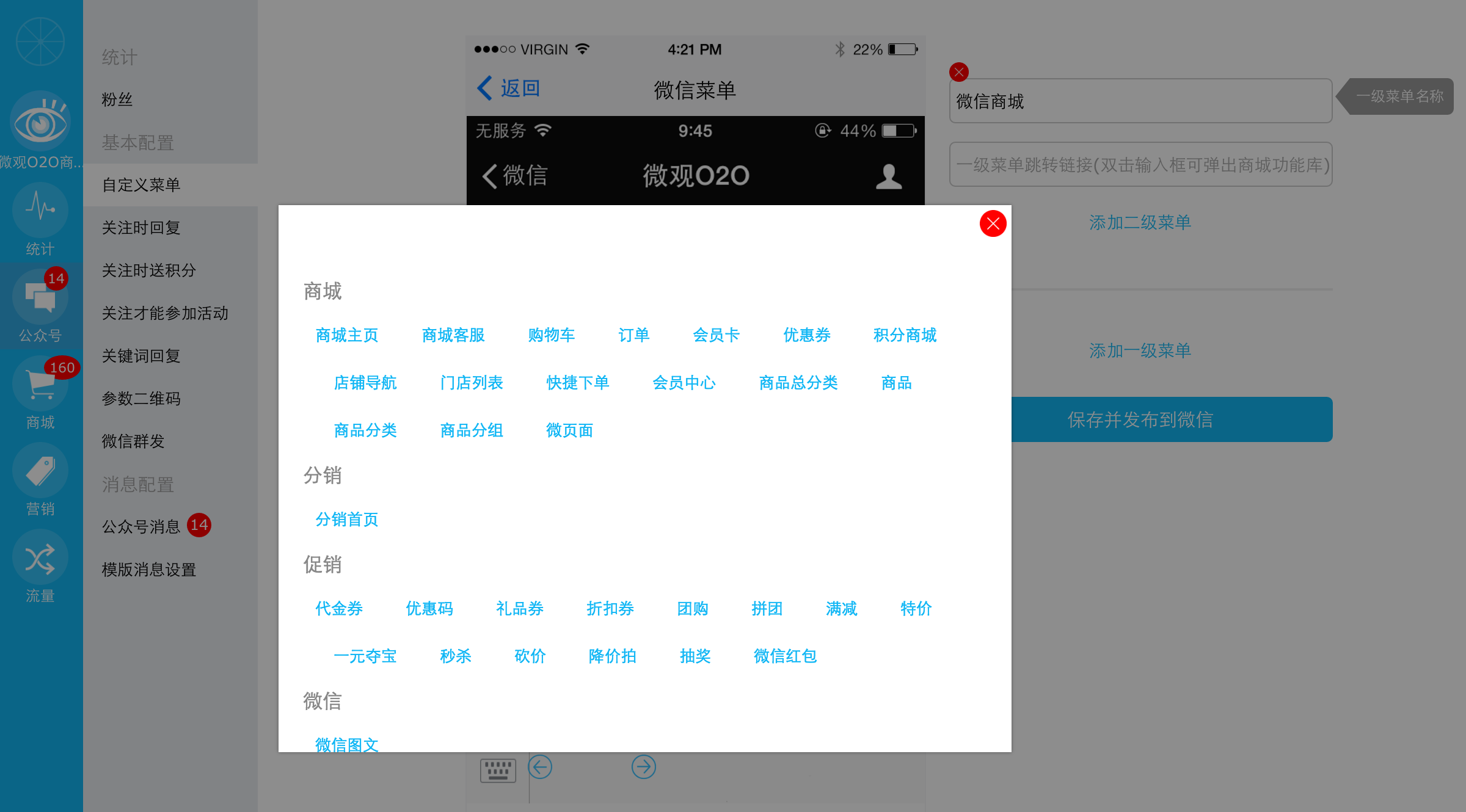Screen dimensions: 1466x812
Task: Open 公众号消息 menu item
Action: [141, 527]
